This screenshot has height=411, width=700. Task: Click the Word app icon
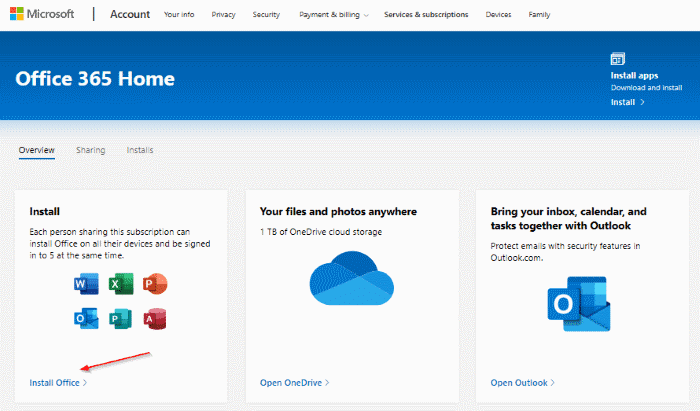click(x=86, y=284)
